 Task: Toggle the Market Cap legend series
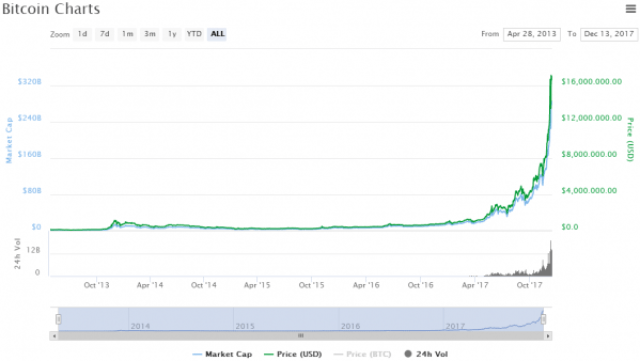pyautogui.click(x=222, y=354)
